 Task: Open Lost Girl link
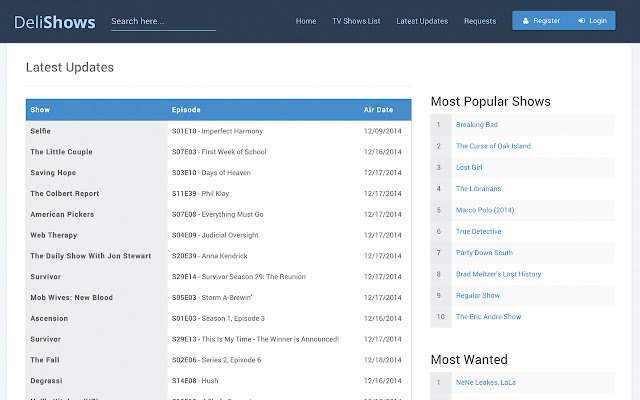click(469, 167)
